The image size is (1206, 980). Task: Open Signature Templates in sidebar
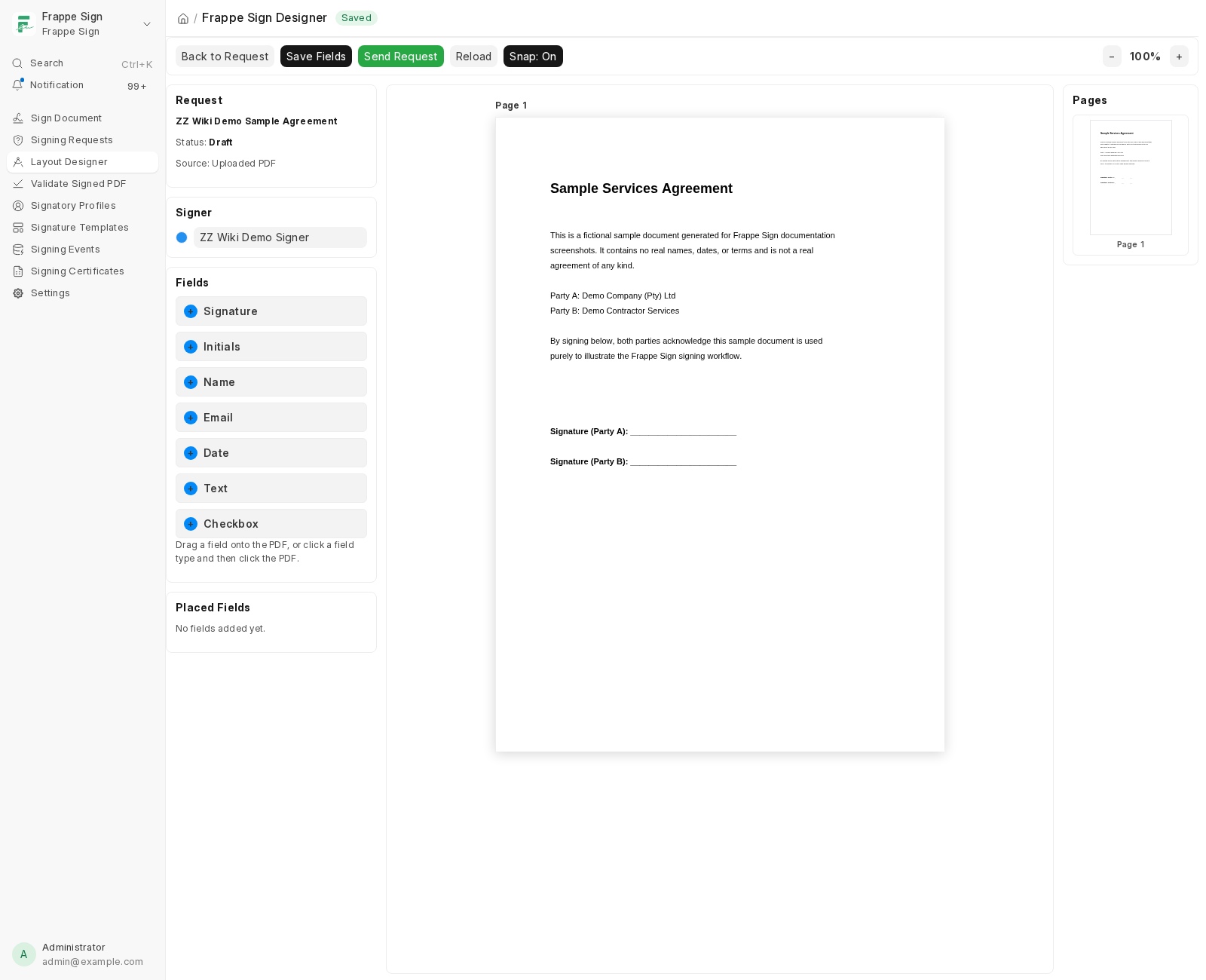tap(82, 228)
